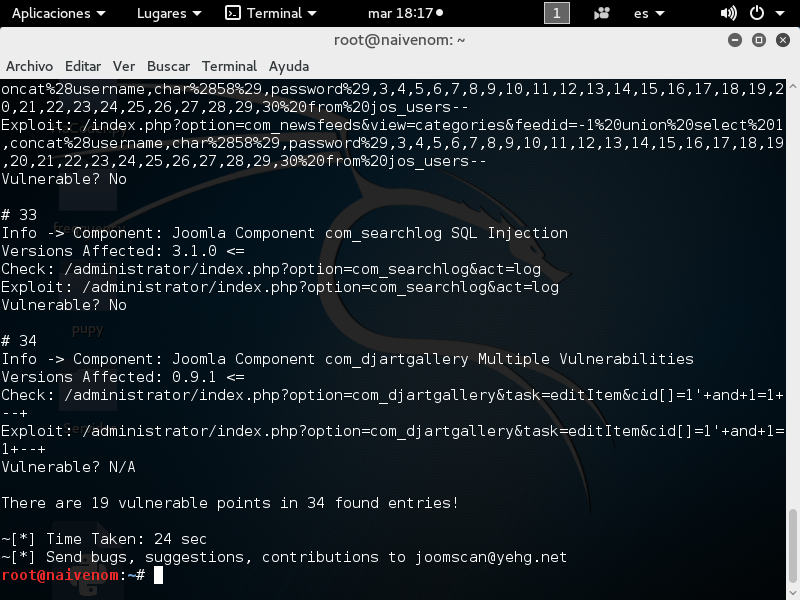Open the es keyboard layout selector

[649, 13]
